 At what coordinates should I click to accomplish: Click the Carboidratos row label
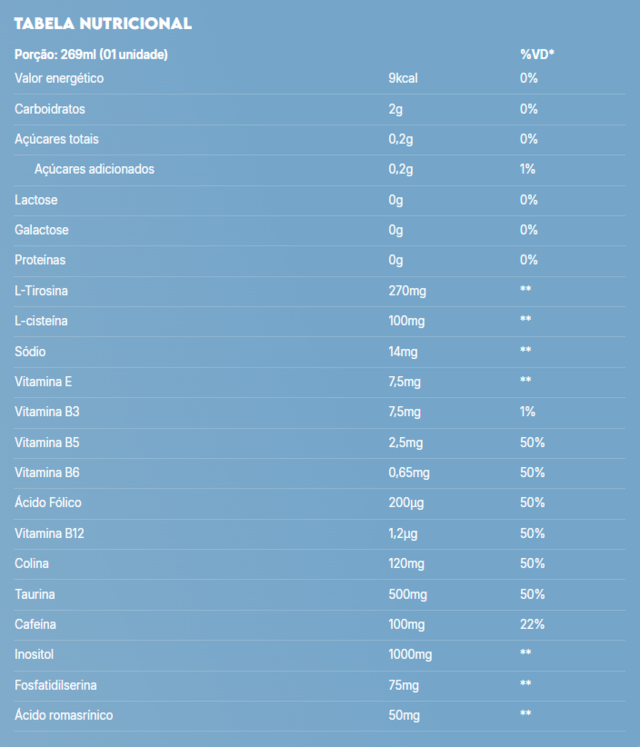[50, 109]
